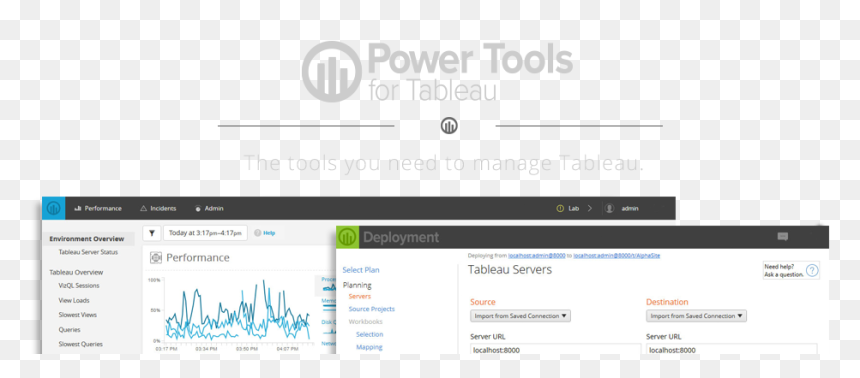Click the Tableau Servers heading
Image resolution: width=860 pixels, height=378 pixels.
click(510, 270)
